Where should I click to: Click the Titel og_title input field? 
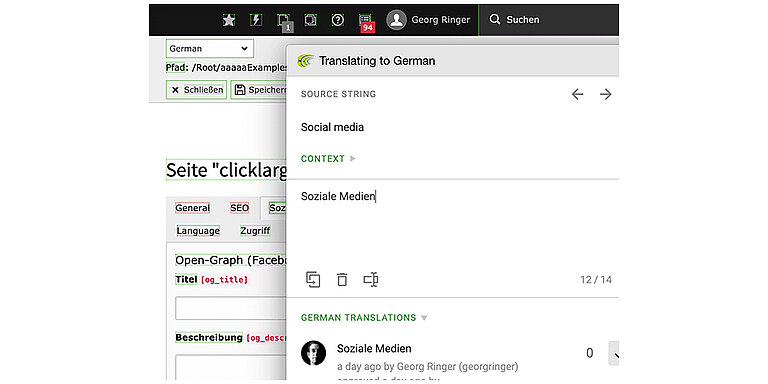tap(231, 308)
